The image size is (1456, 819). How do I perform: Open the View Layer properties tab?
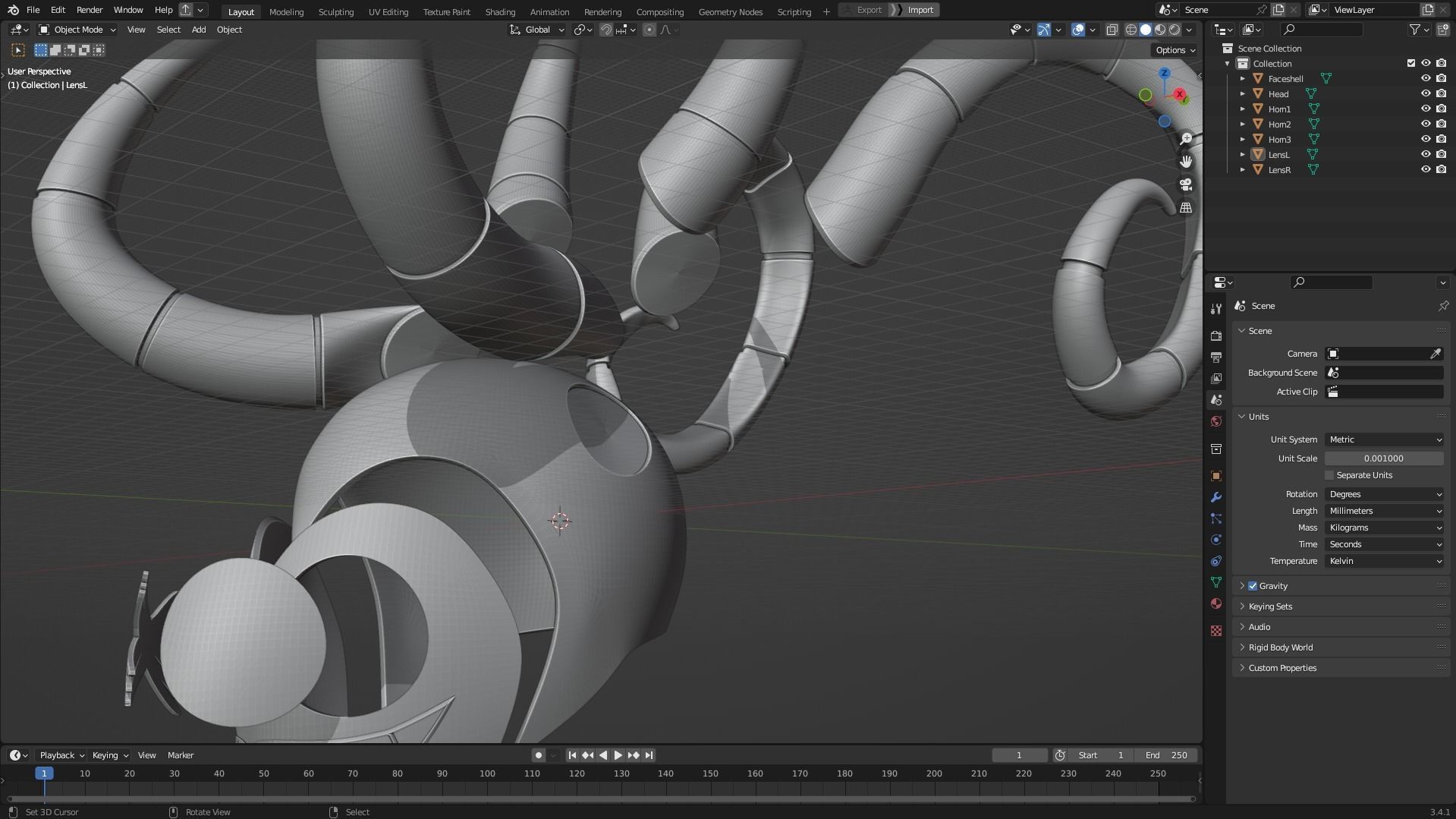click(x=1216, y=378)
